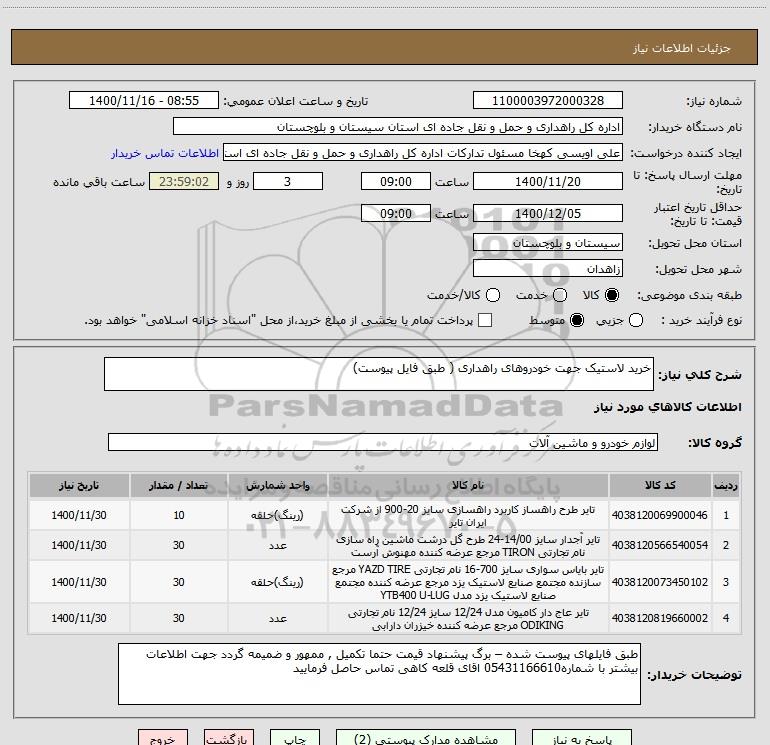Click the تعداد / مقدار column header
Viewport: 770px width, 745px height.
[179, 485]
